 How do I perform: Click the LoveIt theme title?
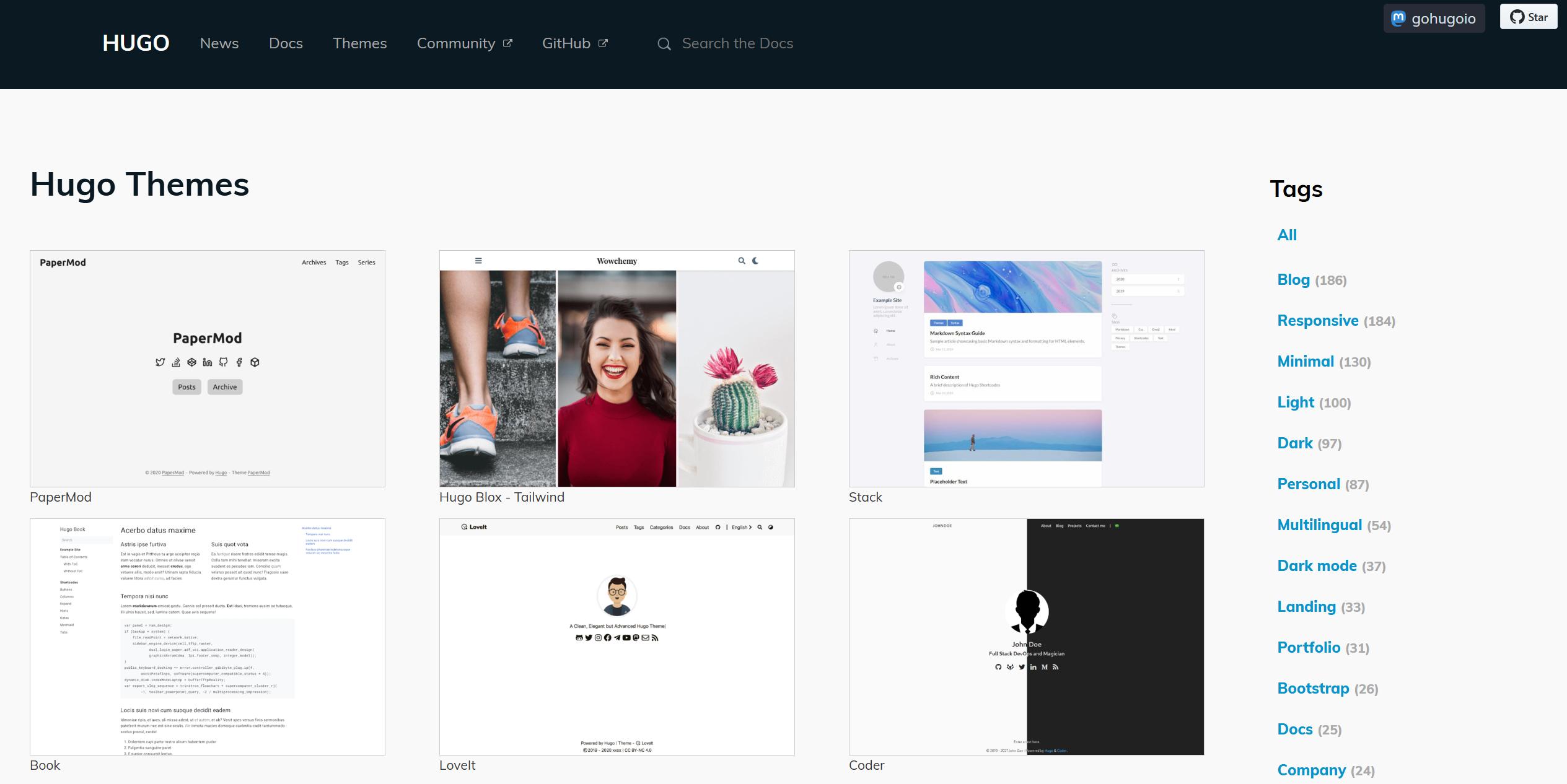pyautogui.click(x=457, y=765)
